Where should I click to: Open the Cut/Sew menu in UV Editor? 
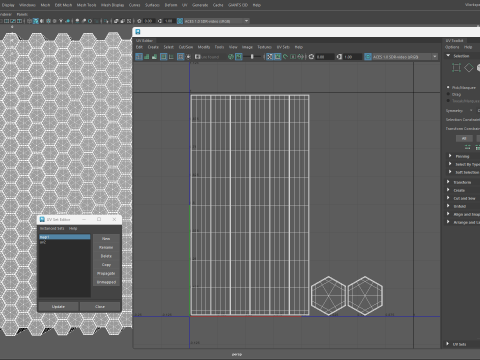(186, 47)
